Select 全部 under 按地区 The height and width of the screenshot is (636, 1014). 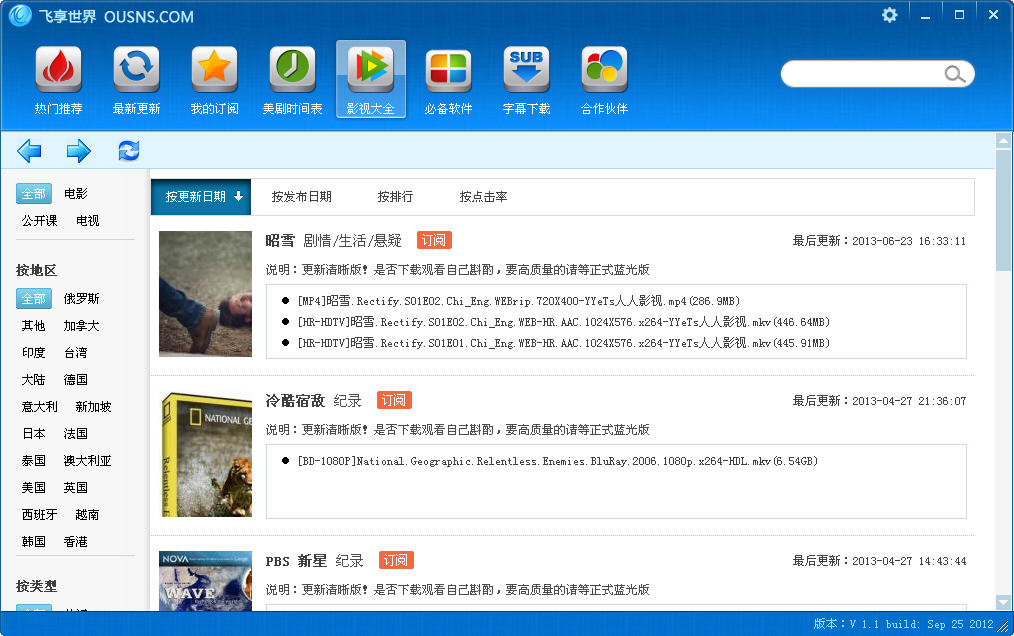tap(34, 298)
